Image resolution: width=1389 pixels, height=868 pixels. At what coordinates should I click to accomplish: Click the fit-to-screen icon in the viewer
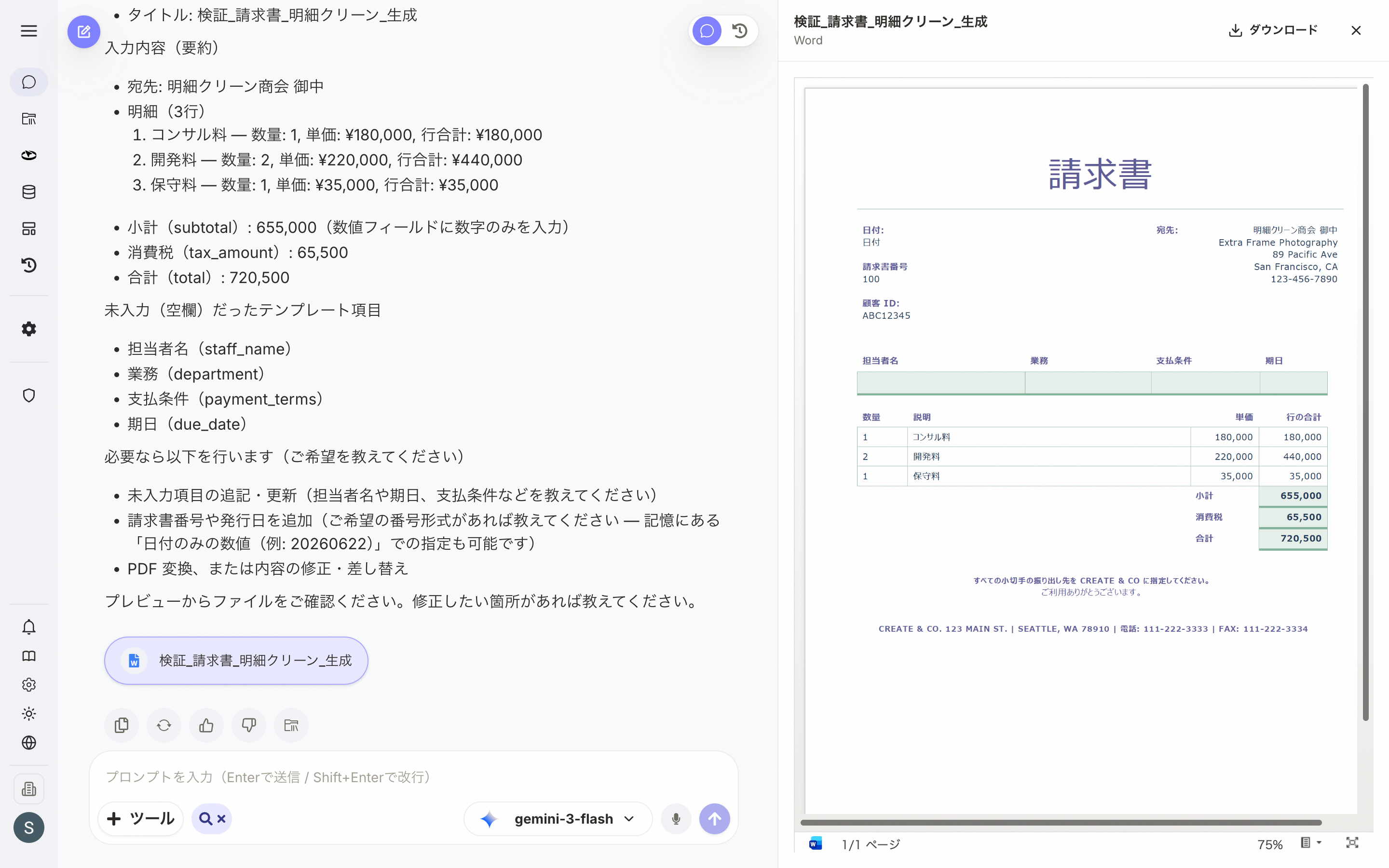click(x=1352, y=843)
